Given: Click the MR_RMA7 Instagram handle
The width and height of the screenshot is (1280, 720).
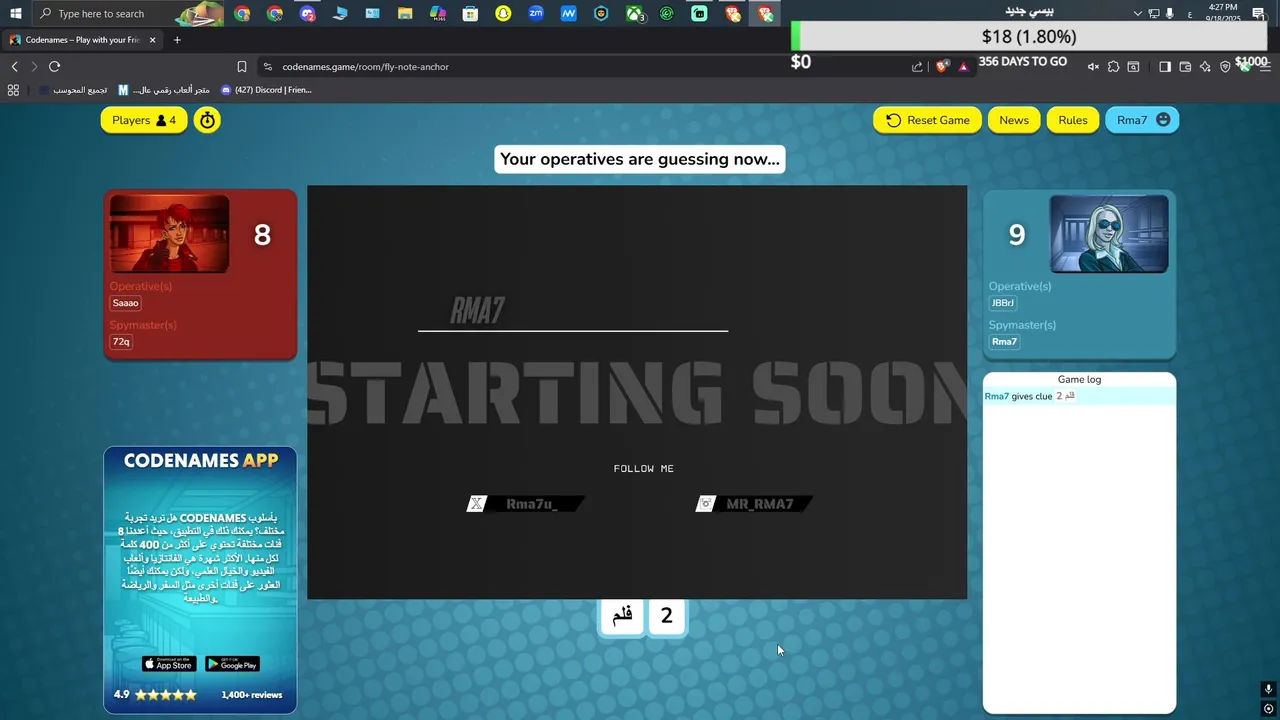Looking at the screenshot, I should (x=754, y=504).
